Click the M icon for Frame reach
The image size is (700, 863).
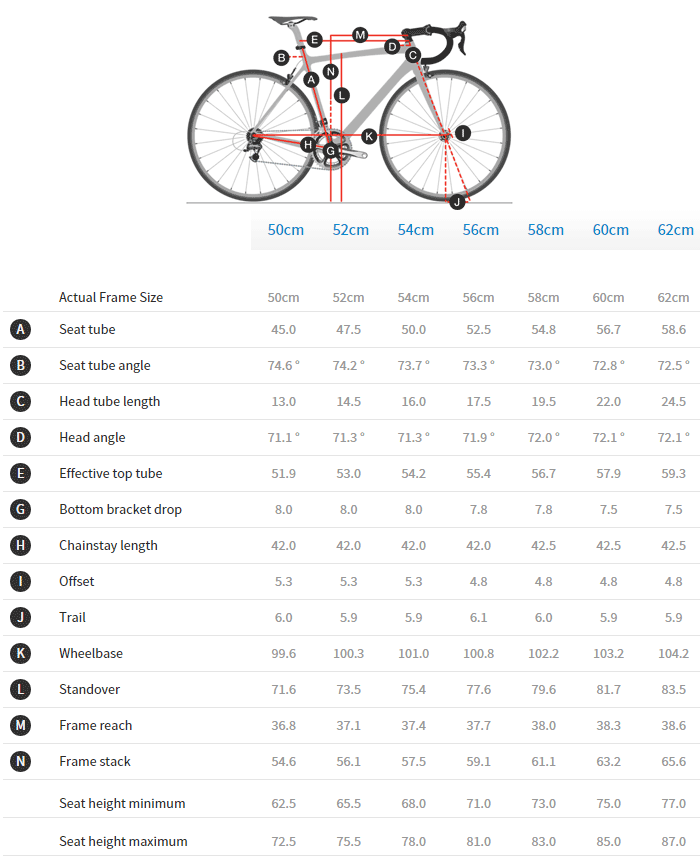pos(20,725)
